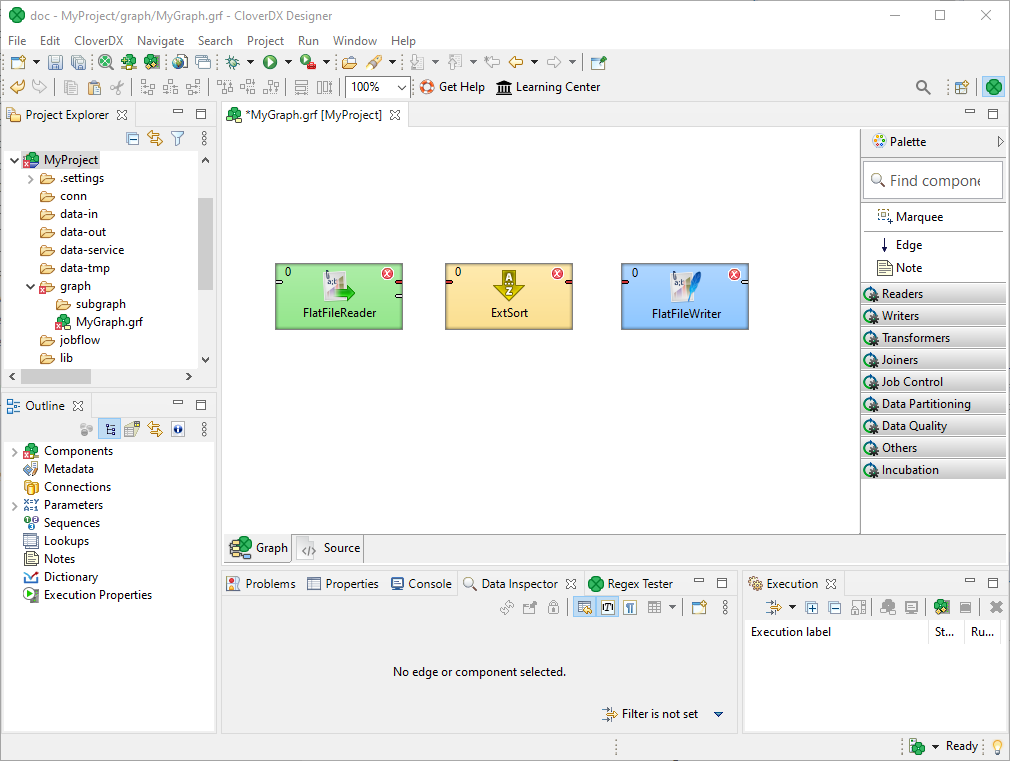Click the New wizard toolbar icon
The height and width of the screenshot is (761, 1010).
[19, 63]
